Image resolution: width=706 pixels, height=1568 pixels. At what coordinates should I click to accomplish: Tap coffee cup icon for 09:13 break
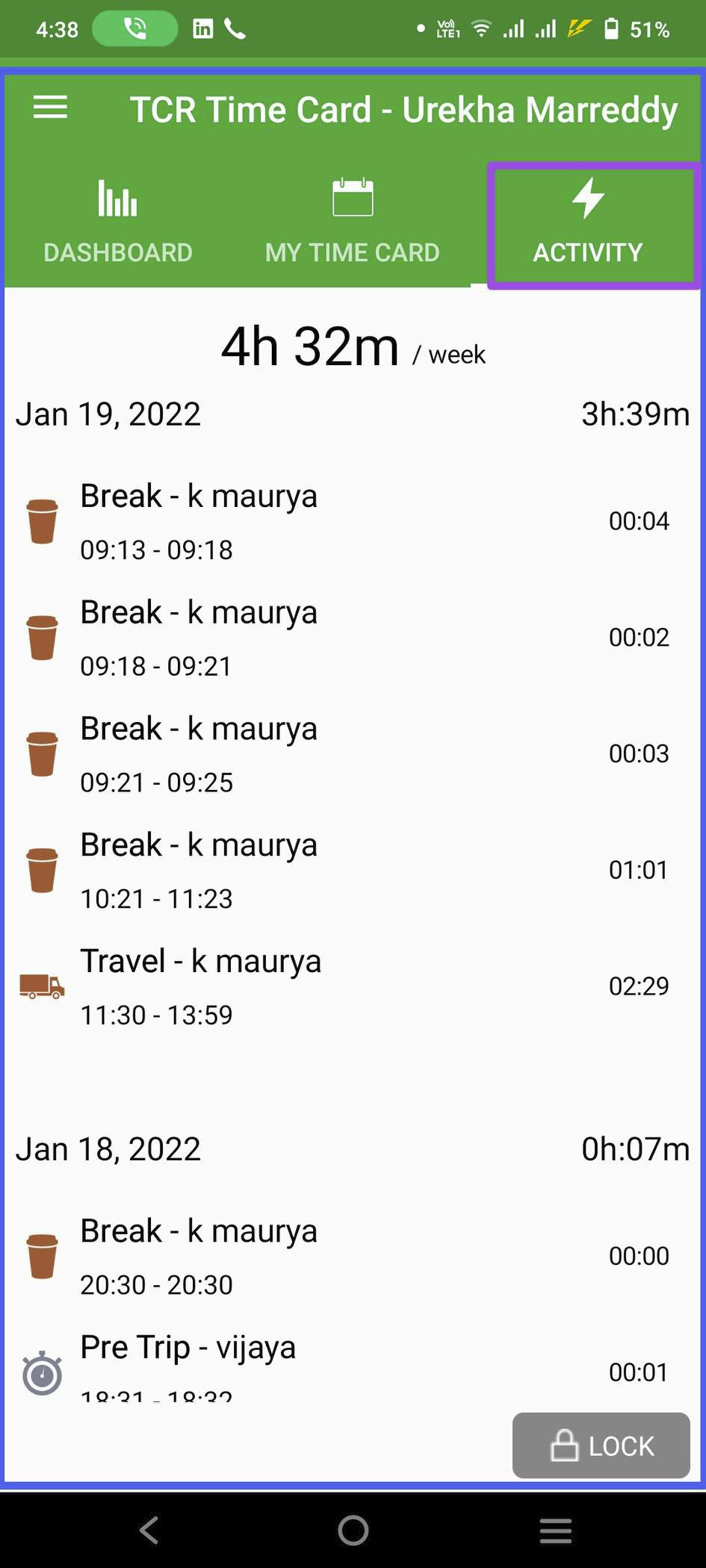(42, 521)
